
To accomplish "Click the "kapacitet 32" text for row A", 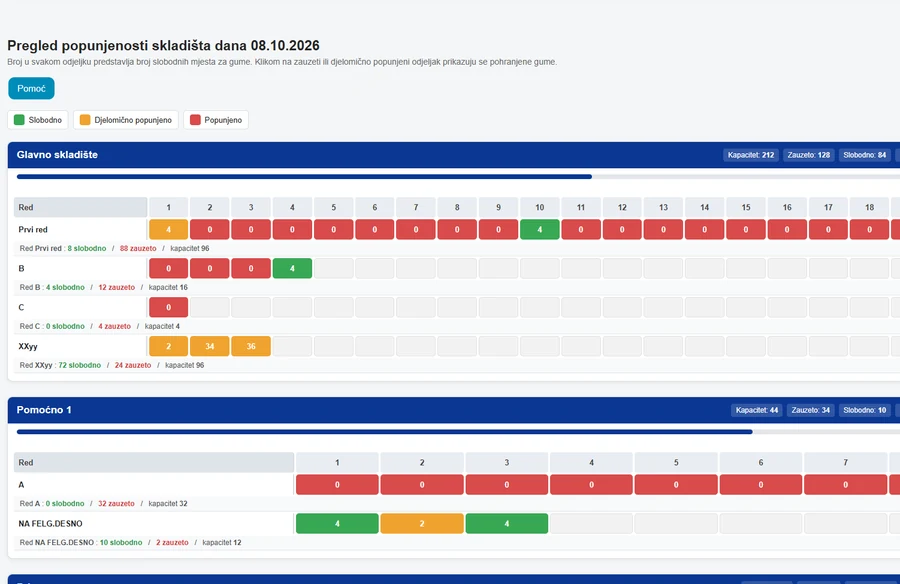I will coord(168,504).
